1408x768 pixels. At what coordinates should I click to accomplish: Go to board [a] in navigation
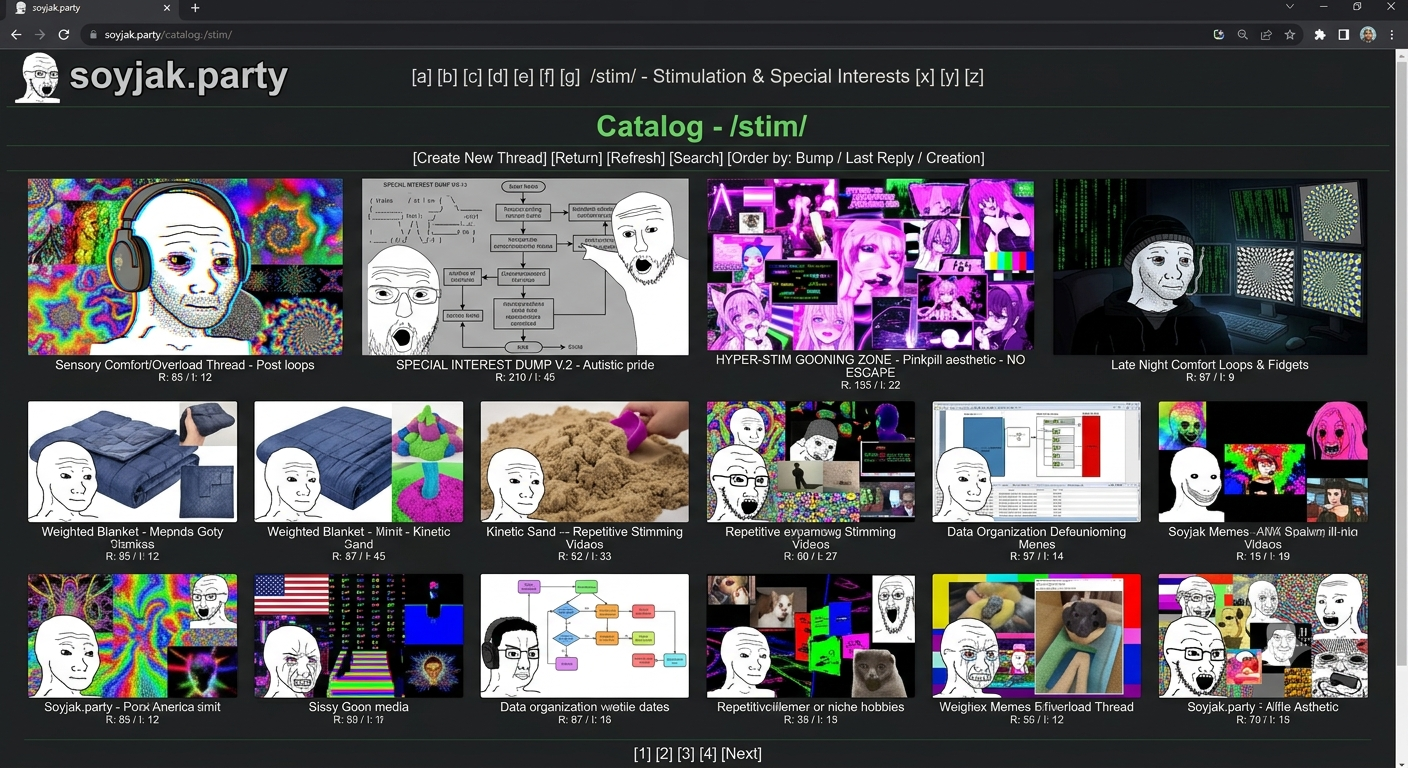pos(421,77)
